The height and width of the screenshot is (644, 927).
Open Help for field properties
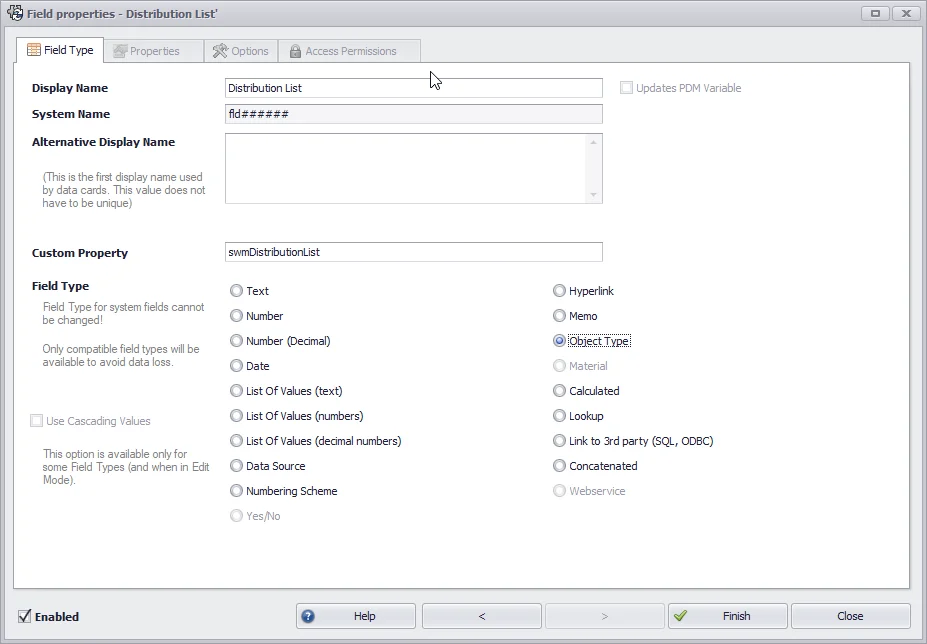[356, 616]
